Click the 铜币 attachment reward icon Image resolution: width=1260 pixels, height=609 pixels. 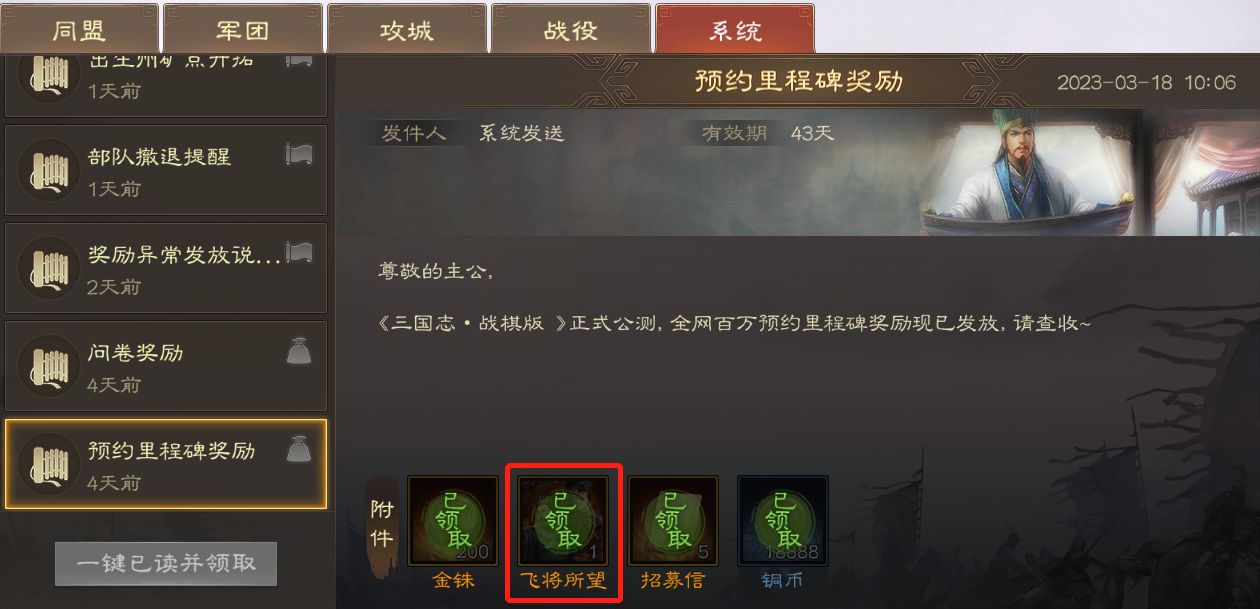coord(783,521)
